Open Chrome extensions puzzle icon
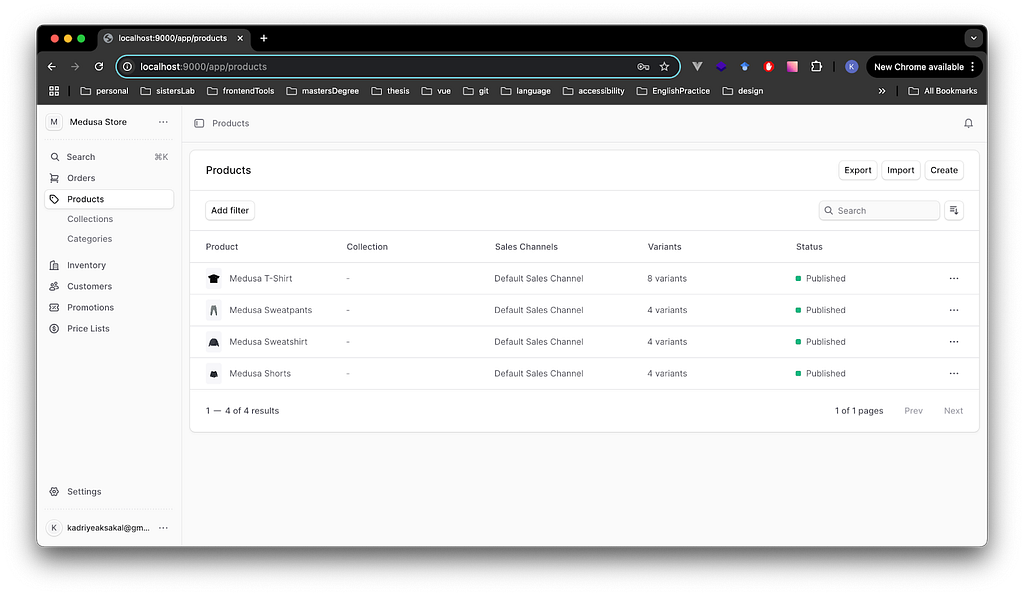Screen dimensions: 1024x595 [816, 67]
